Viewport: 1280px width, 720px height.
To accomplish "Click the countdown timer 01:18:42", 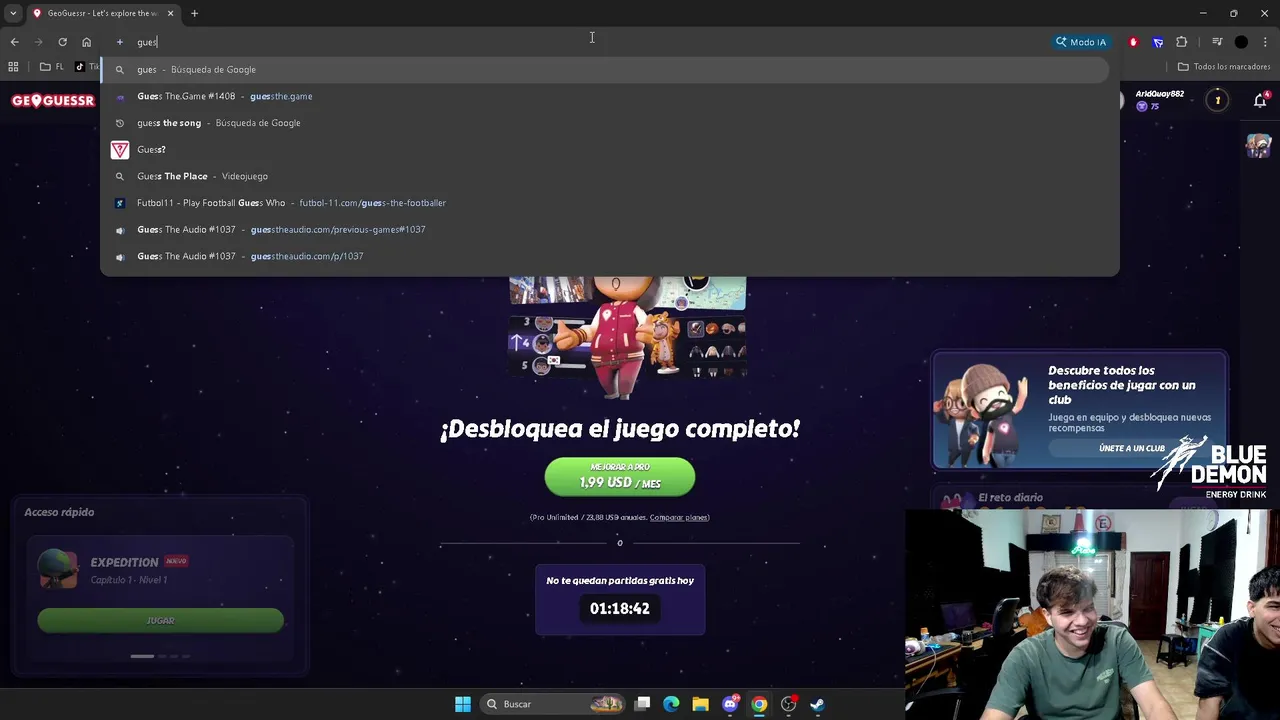I will click(x=620, y=608).
